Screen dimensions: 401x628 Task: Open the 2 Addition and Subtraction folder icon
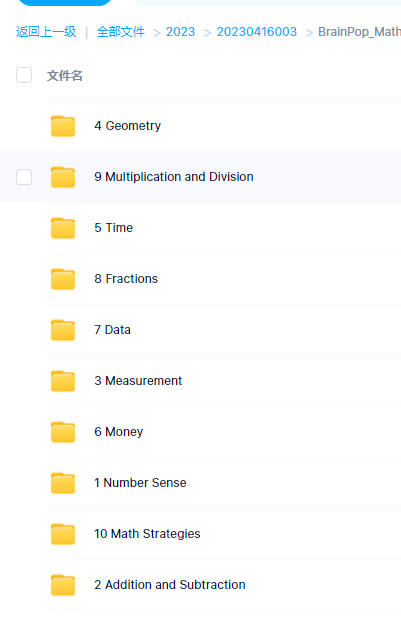click(x=63, y=585)
